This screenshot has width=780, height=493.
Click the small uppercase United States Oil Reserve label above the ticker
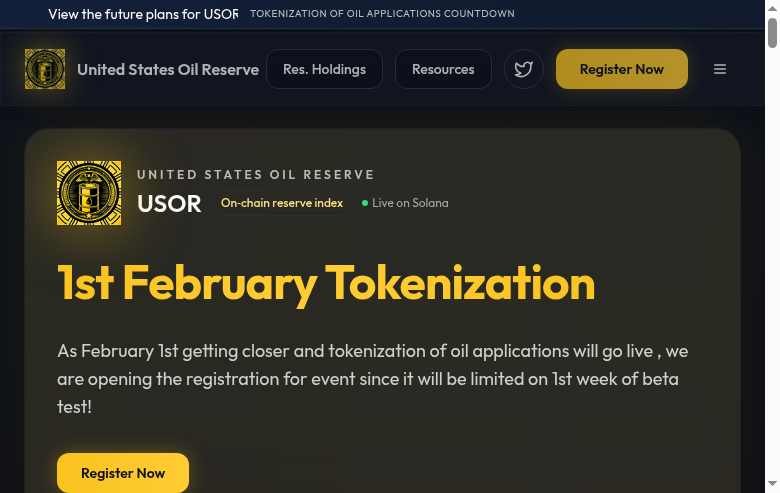click(256, 175)
